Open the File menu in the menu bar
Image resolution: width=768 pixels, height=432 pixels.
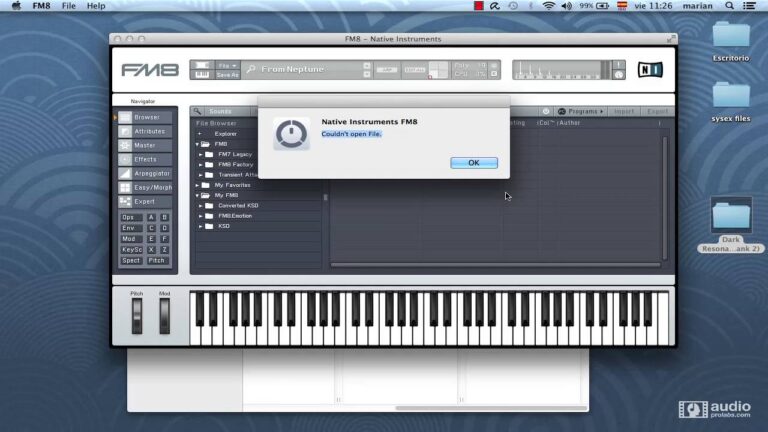(69, 6)
